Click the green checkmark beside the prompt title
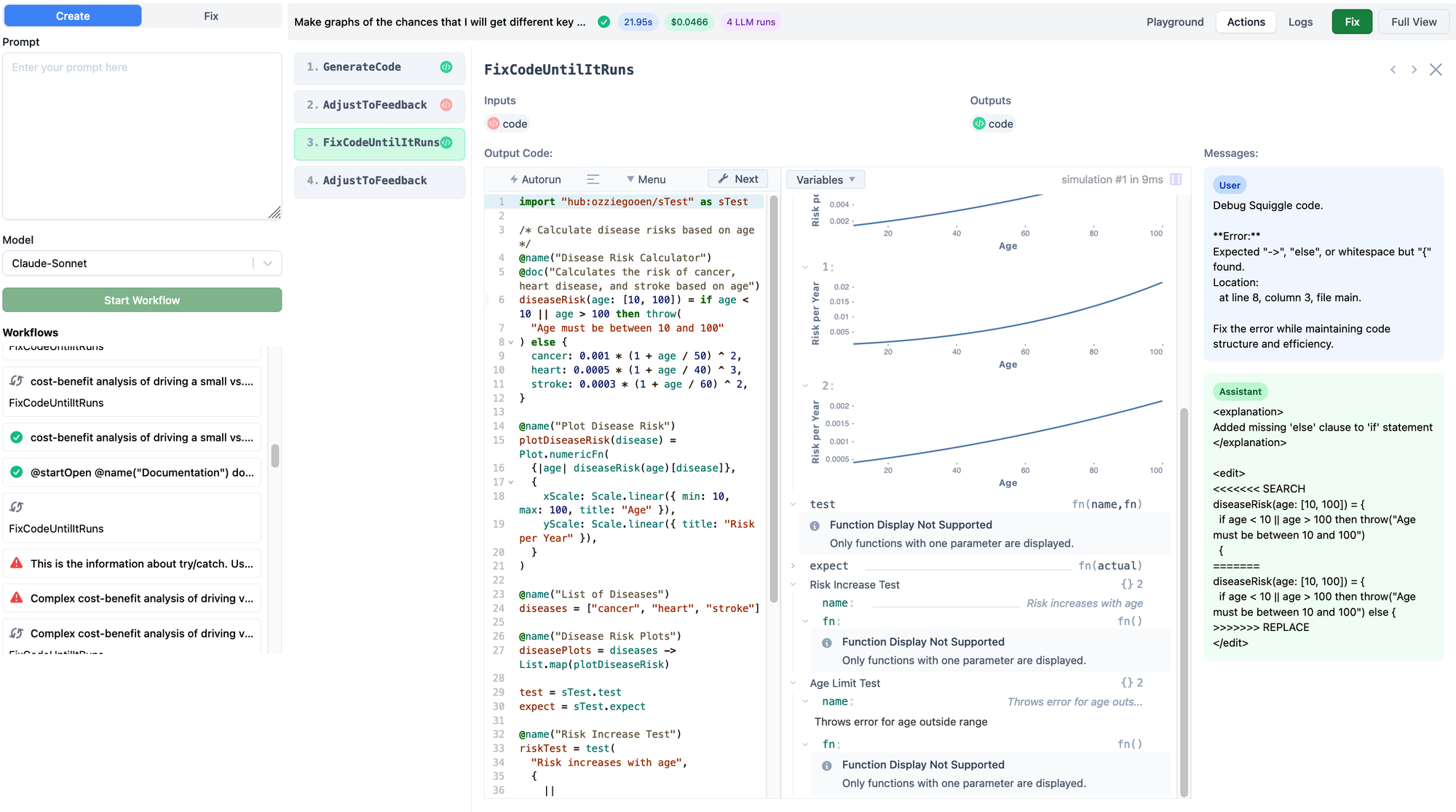Screen dimensions: 1456x812 point(604,22)
